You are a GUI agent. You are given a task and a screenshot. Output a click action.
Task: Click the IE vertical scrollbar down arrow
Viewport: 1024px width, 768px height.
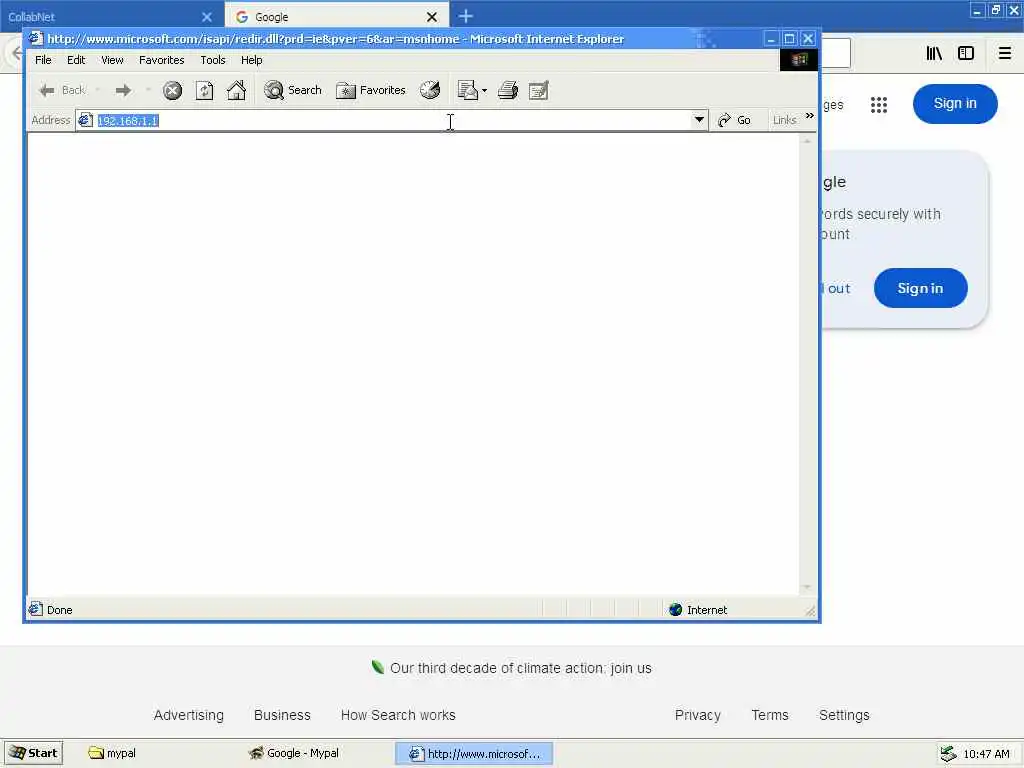pos(807,588)
